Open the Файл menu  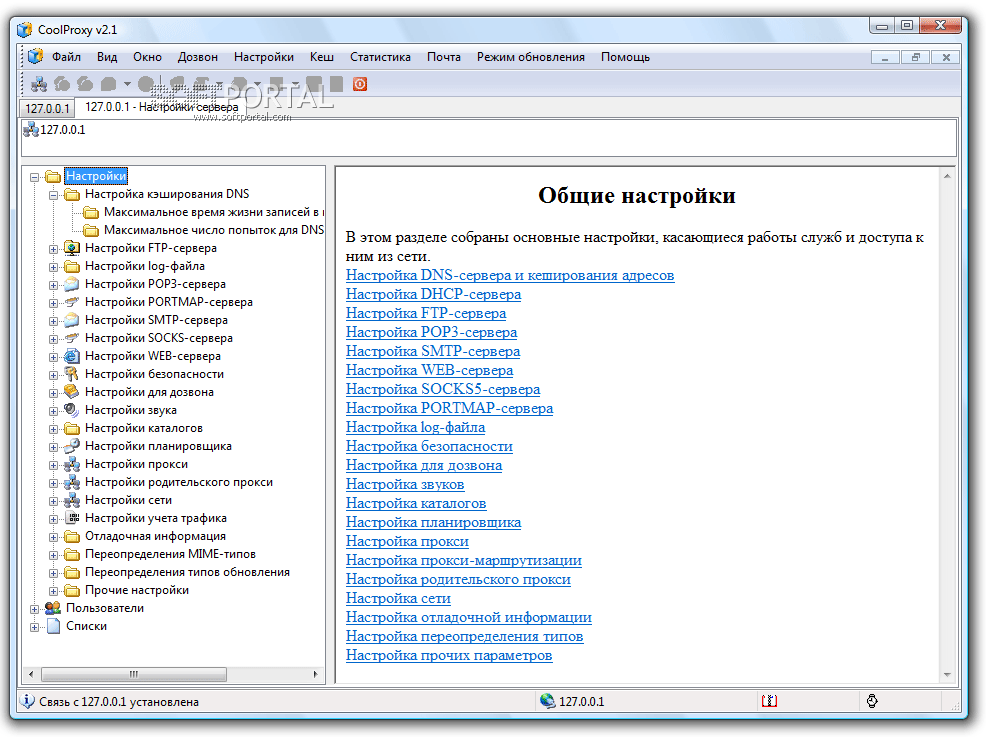coord(66,57)
